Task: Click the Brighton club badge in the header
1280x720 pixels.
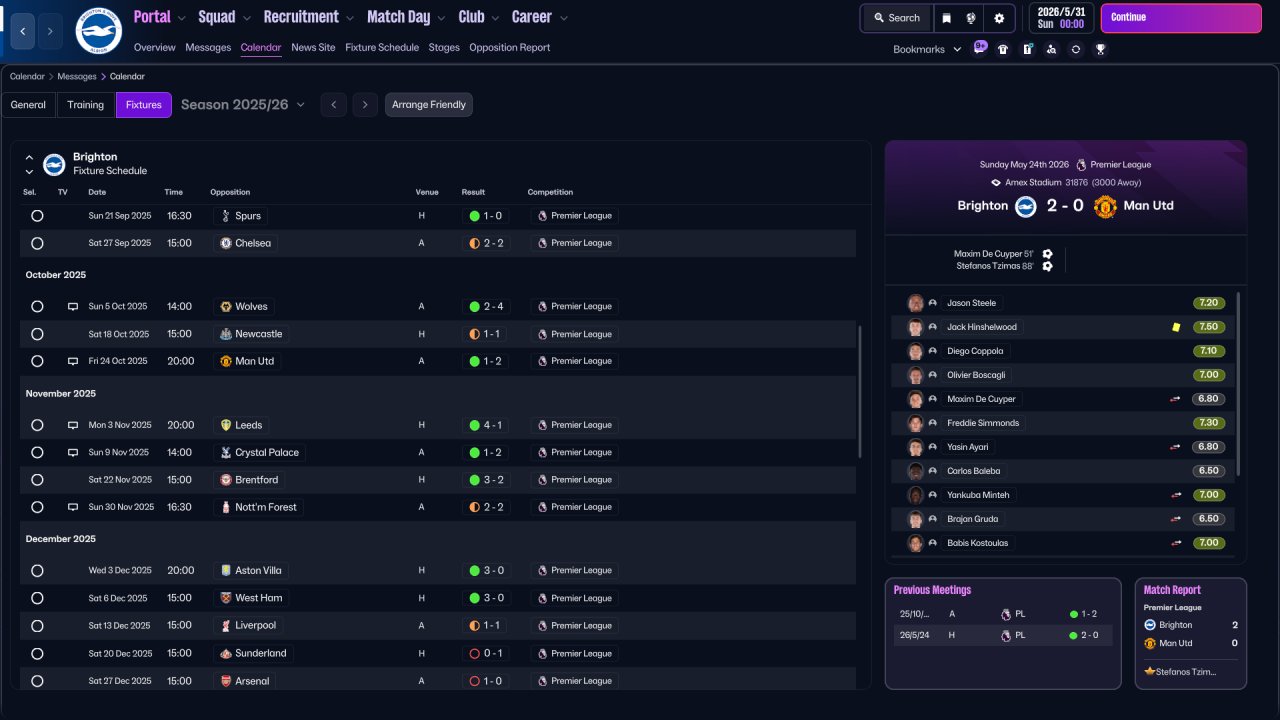Action: coord(98,31)
